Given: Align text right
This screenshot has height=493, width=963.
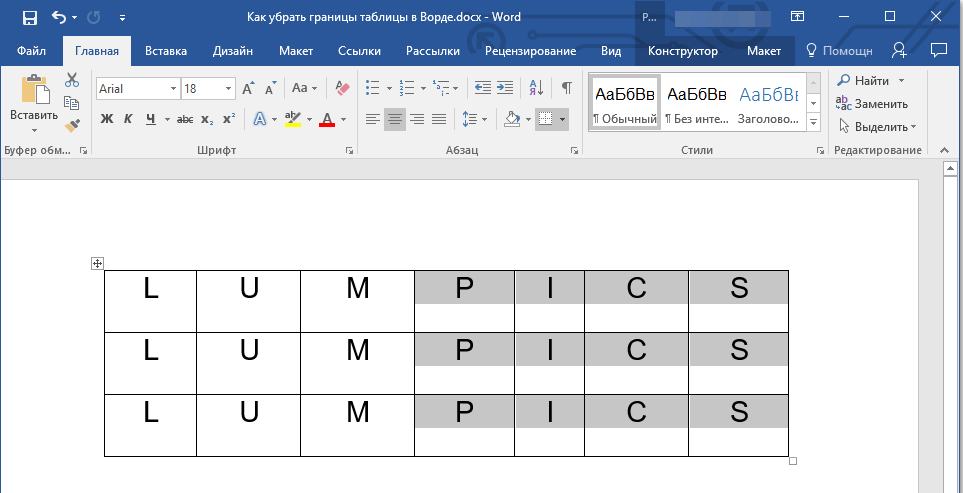Looking at the screenshot, I should [x=417, y=119].
